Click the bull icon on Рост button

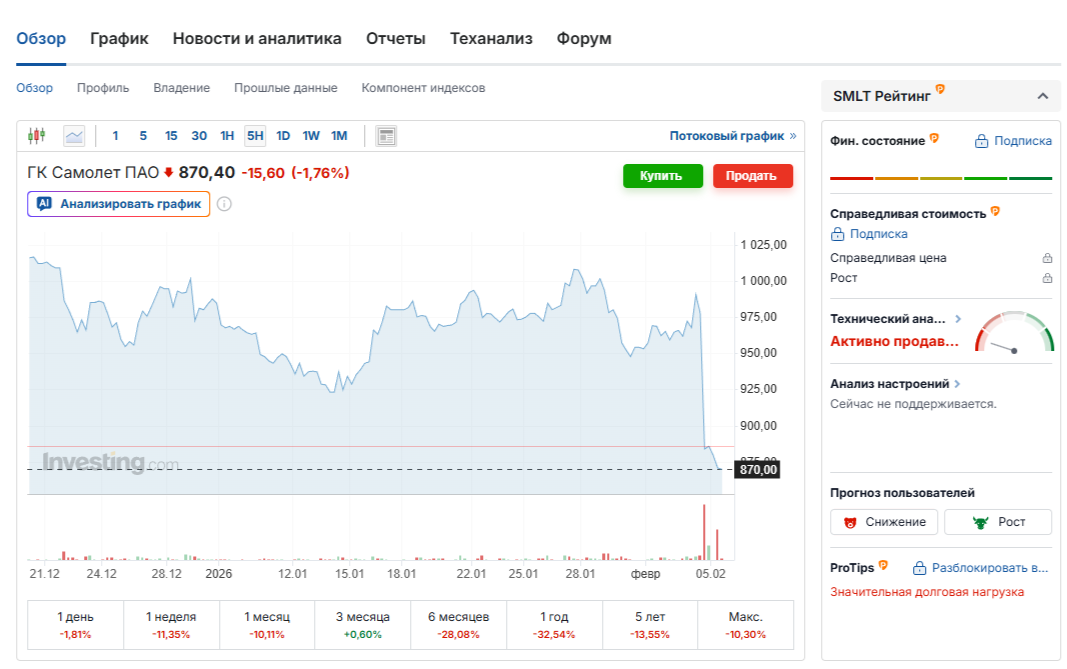pos(981,522)
